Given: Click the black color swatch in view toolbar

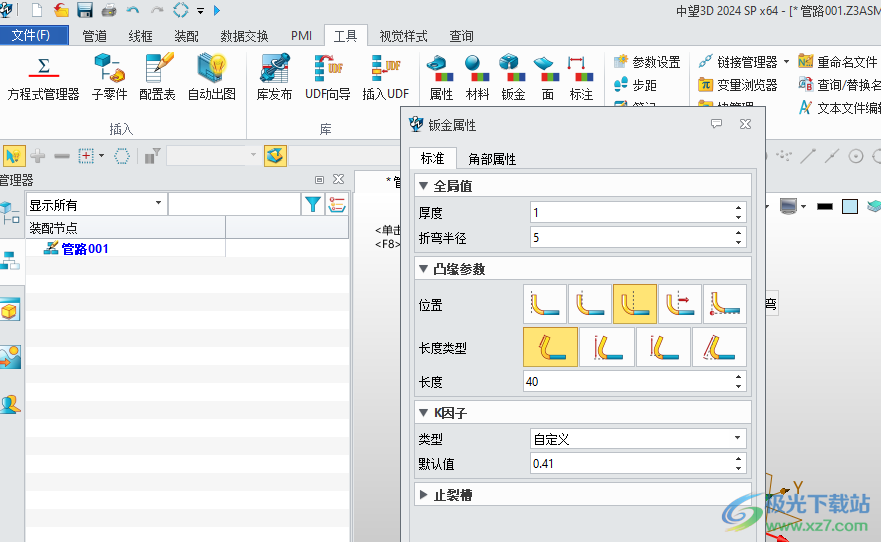Looking at the screenshot, I should 824,207.
